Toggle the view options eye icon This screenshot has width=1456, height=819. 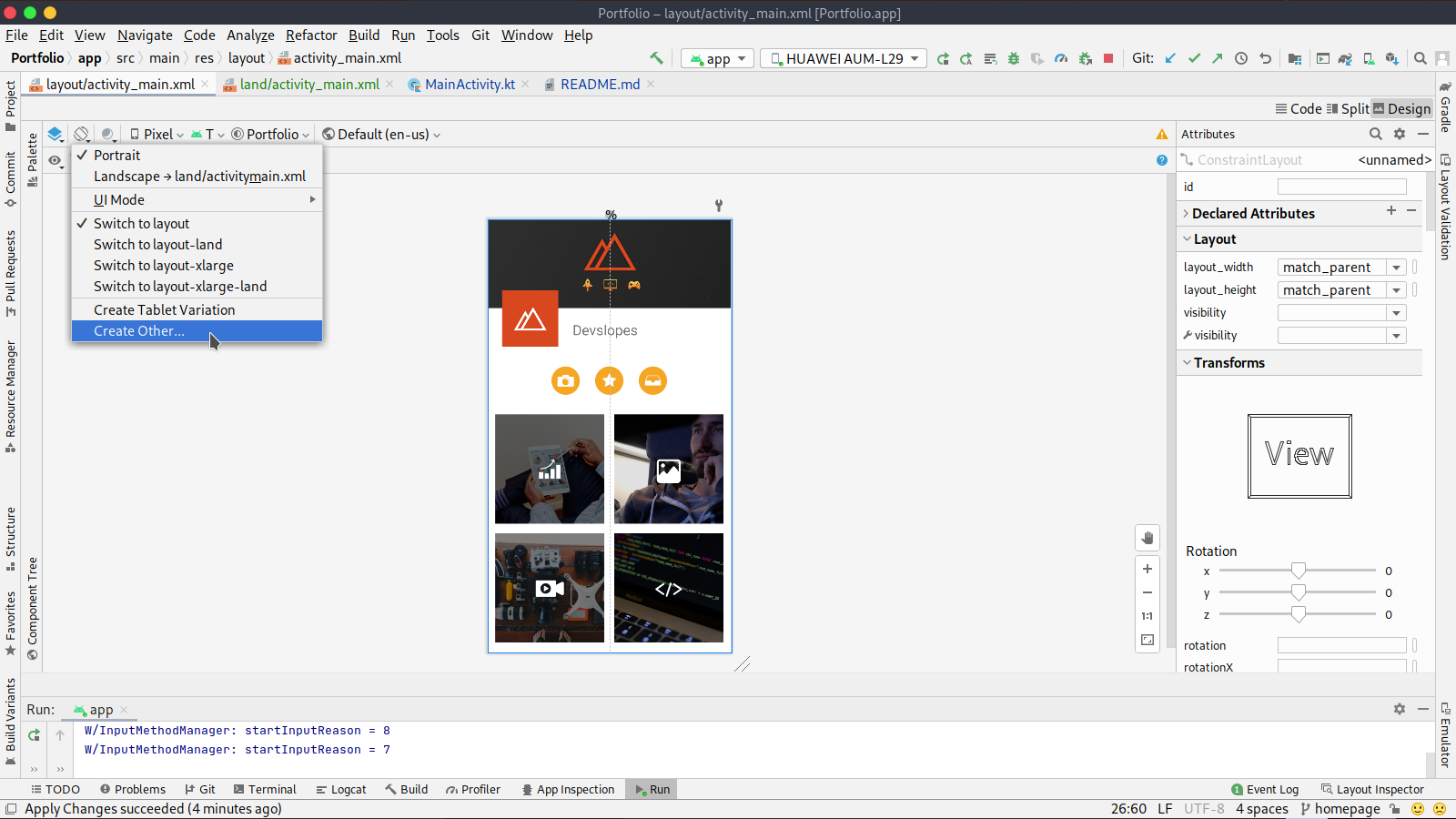(x=56, y=161)
